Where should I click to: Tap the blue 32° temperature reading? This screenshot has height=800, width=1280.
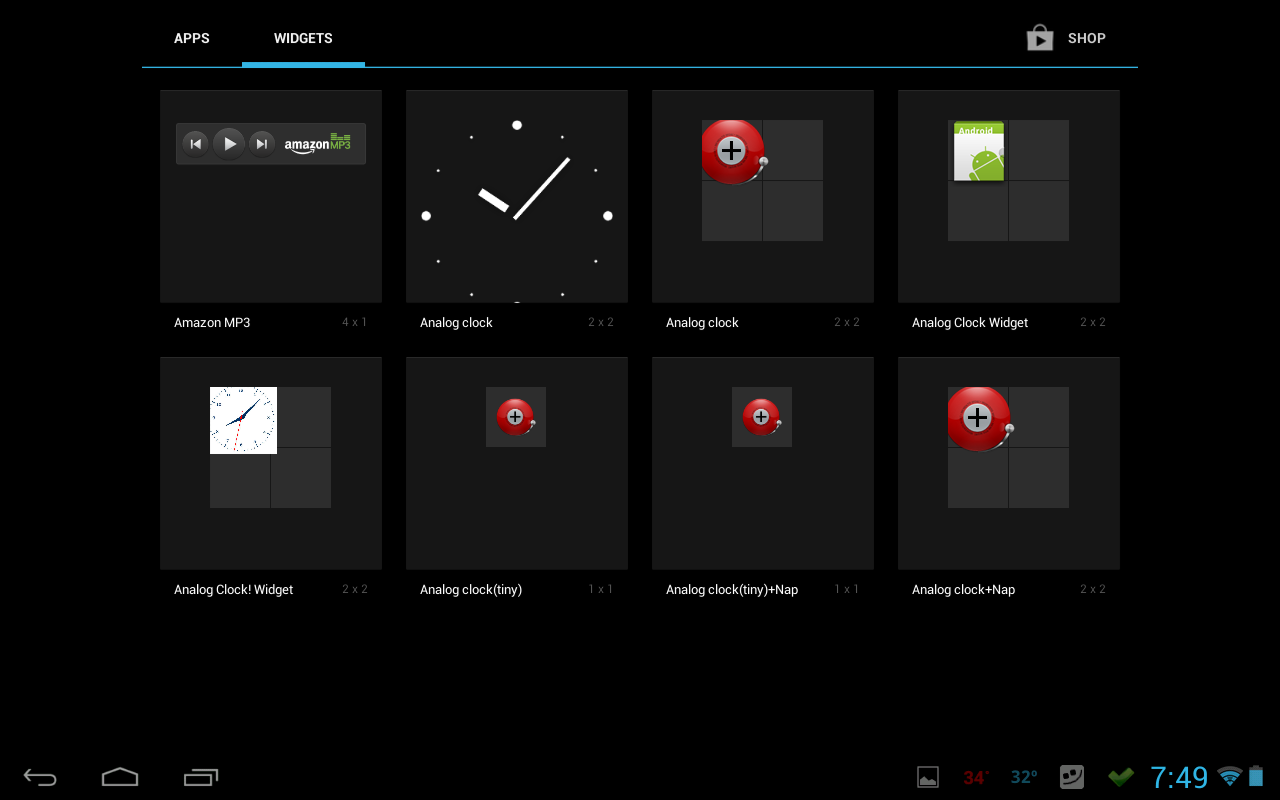1023,776
